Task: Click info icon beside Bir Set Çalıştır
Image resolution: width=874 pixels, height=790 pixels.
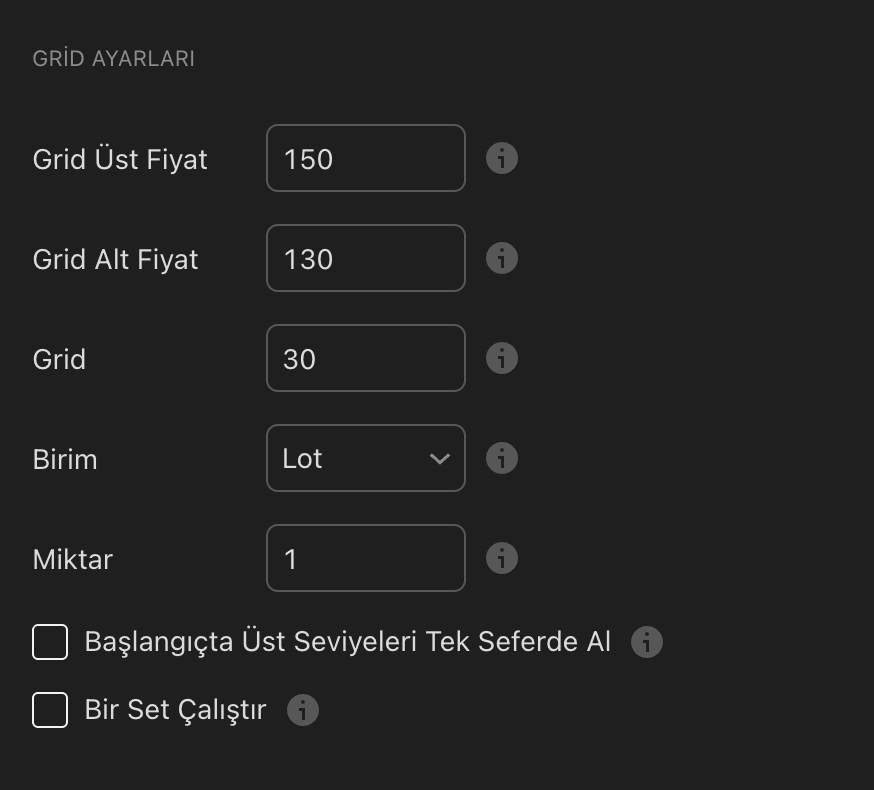Action: (303, 710)
